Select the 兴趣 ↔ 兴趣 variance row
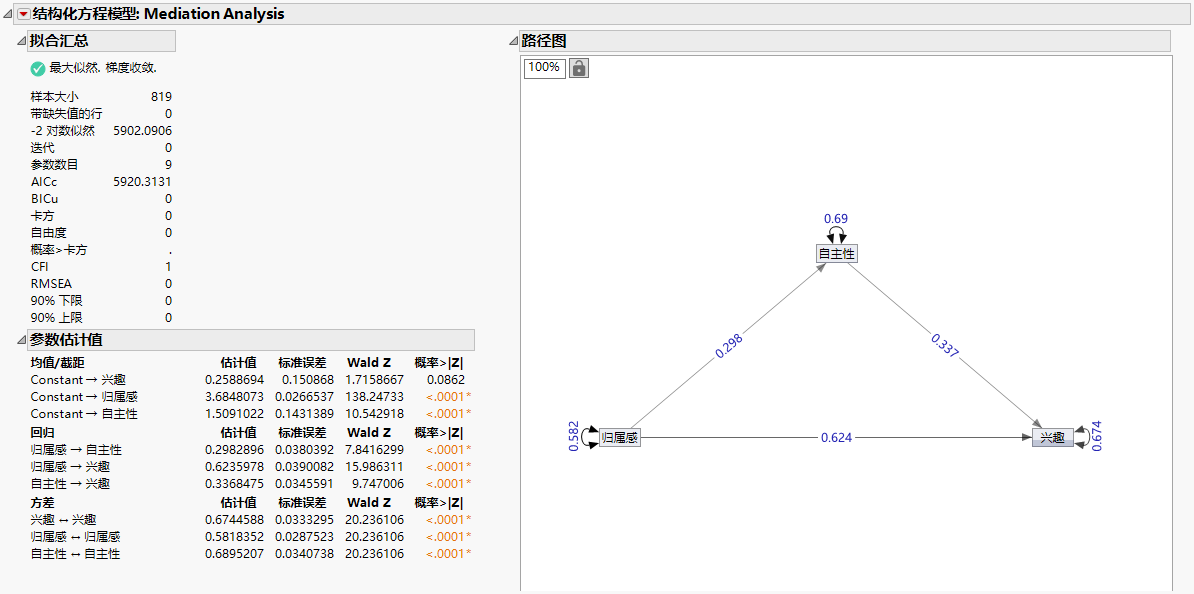Image resolution: width=1194 pixels, height=594 pixels. (251, 520)
